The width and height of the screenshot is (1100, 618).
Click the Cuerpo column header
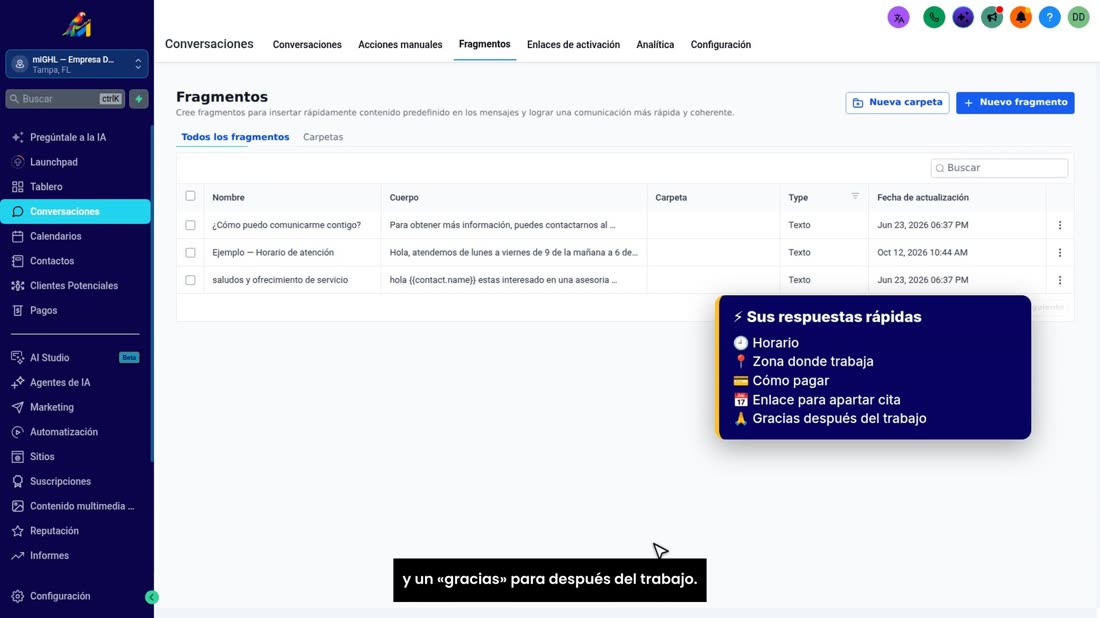point(403,197)
